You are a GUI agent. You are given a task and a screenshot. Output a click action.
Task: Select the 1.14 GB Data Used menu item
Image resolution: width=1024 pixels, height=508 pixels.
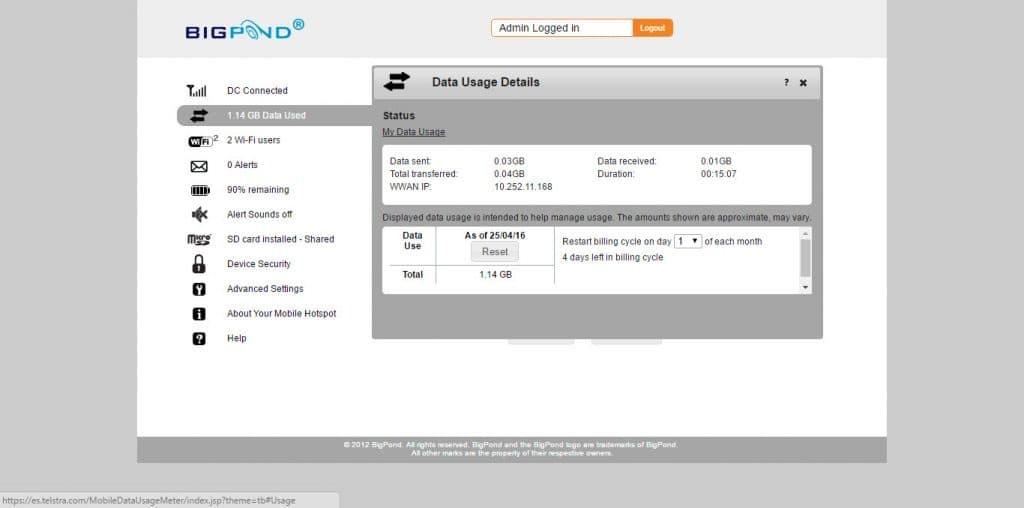tap(266, 116)
